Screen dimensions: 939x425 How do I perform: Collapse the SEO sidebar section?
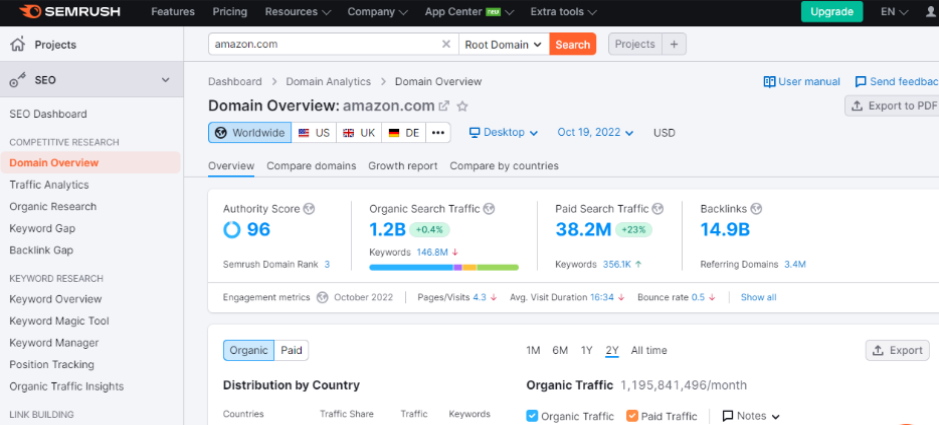tap(166, 80)
